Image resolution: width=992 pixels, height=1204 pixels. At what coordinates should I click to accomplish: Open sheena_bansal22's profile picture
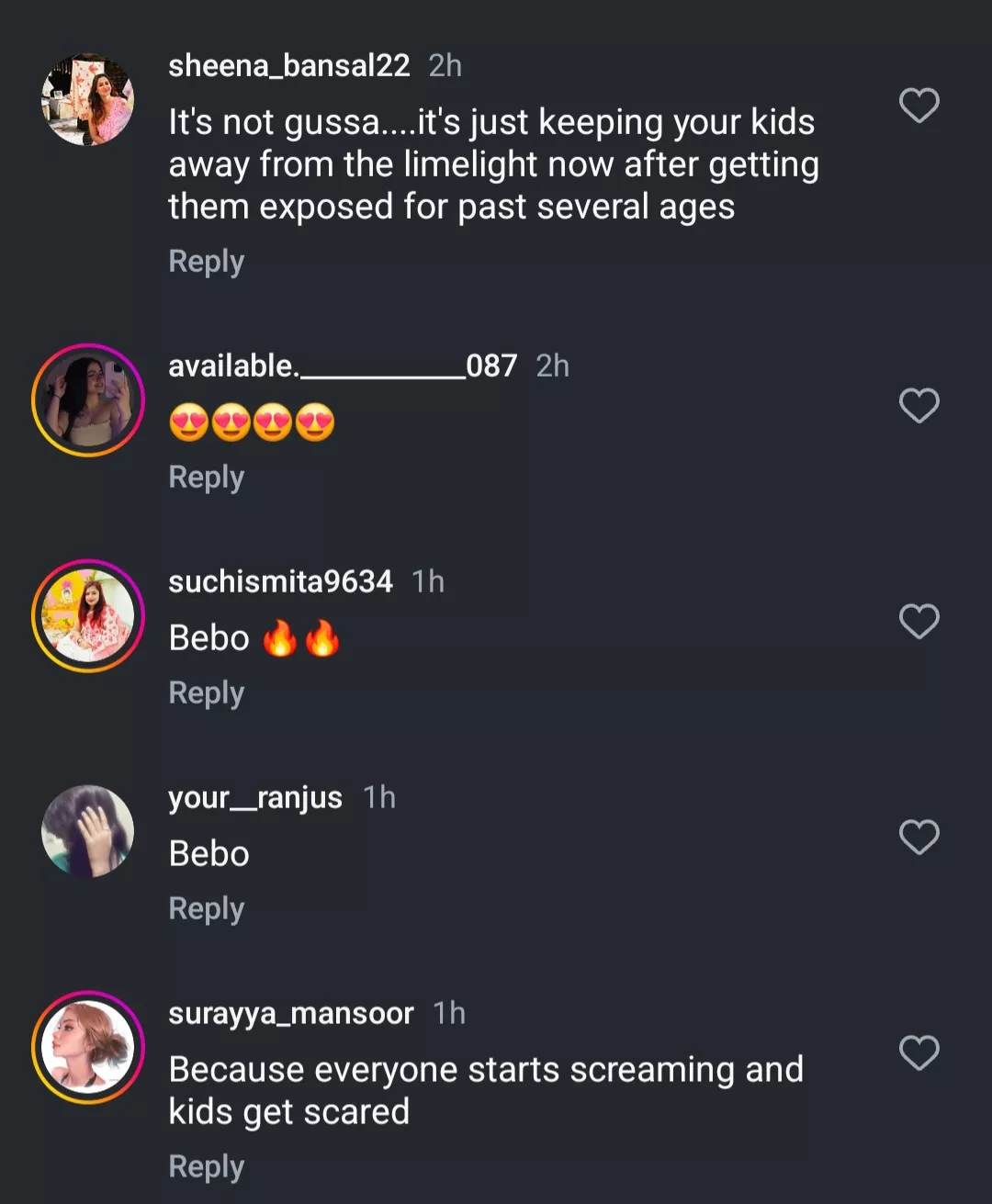[88, 99]
